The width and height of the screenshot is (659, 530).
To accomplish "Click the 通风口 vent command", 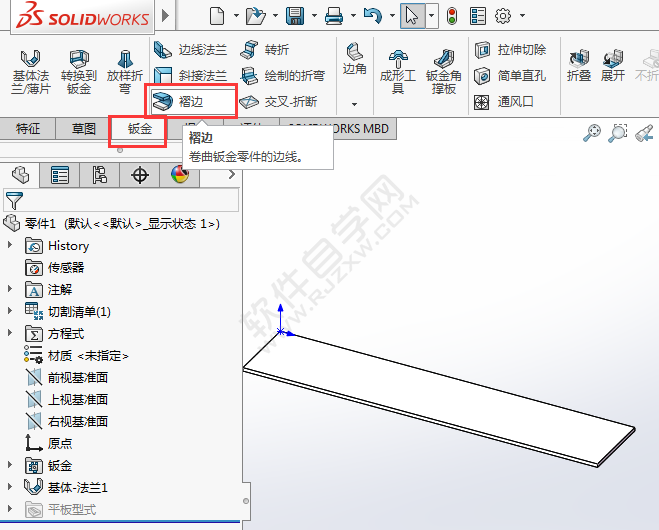I will 503,101.
